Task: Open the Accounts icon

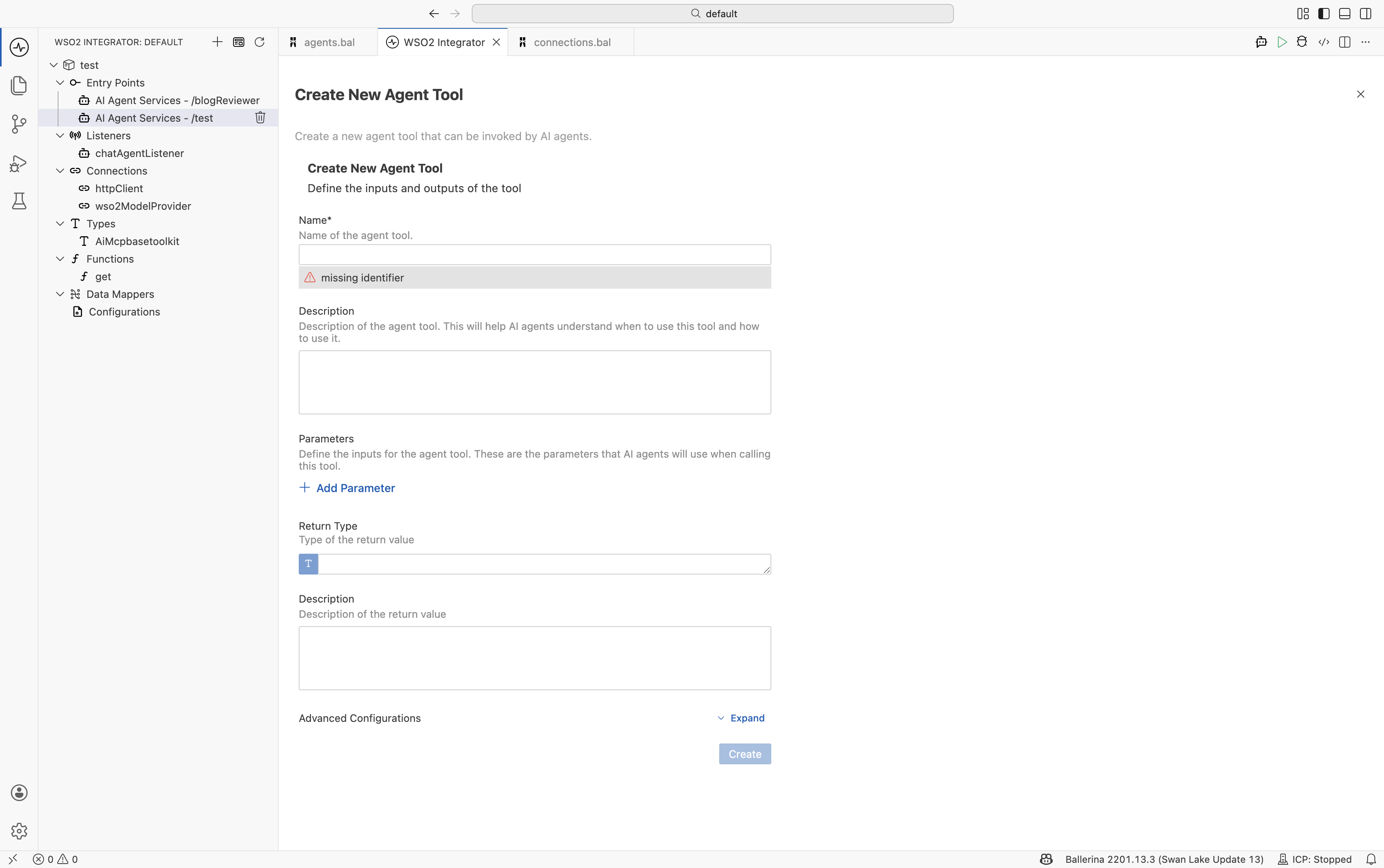Action: (19, 792)
